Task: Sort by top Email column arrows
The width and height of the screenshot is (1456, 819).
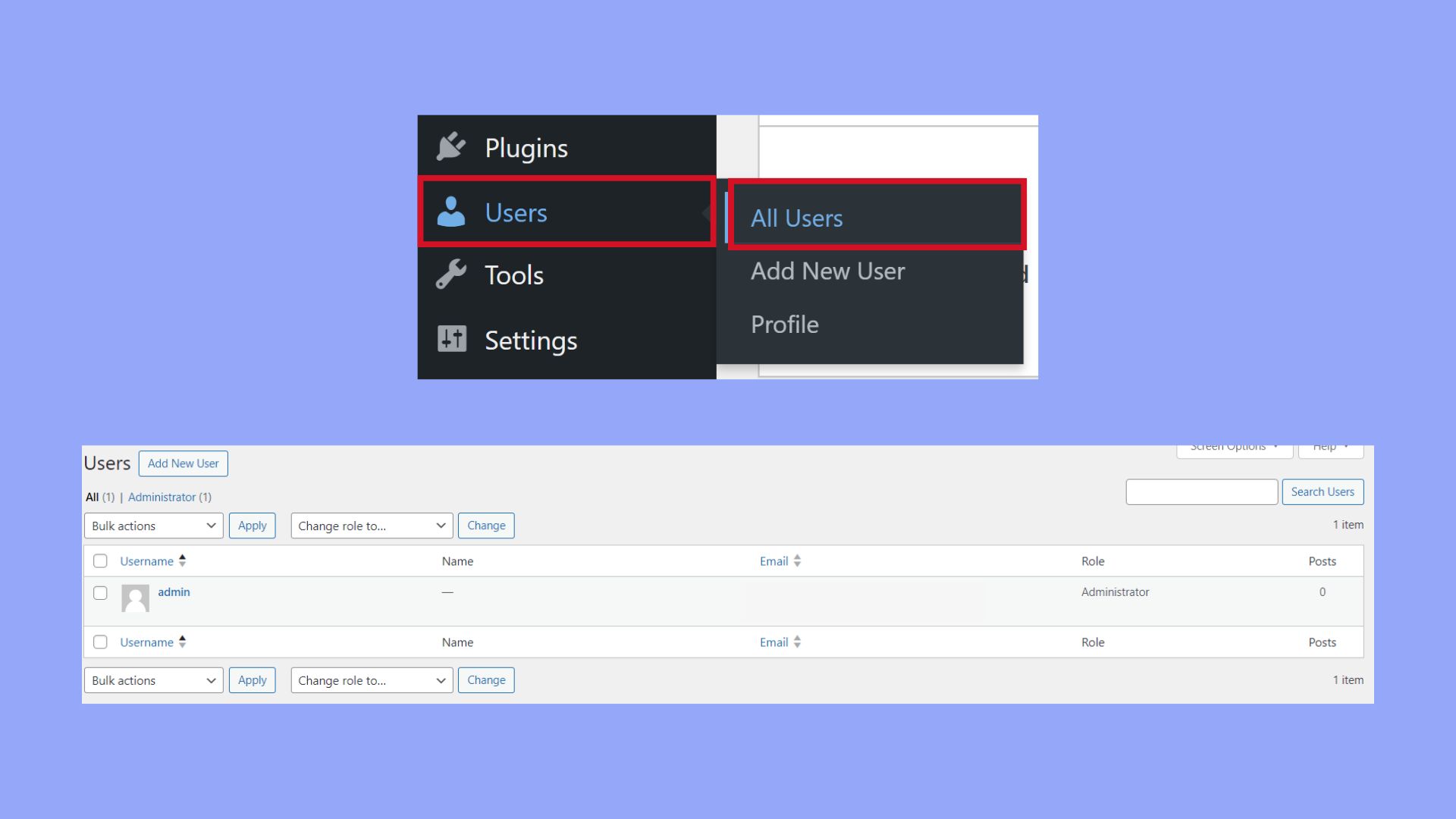Action: tap(797, 561)
